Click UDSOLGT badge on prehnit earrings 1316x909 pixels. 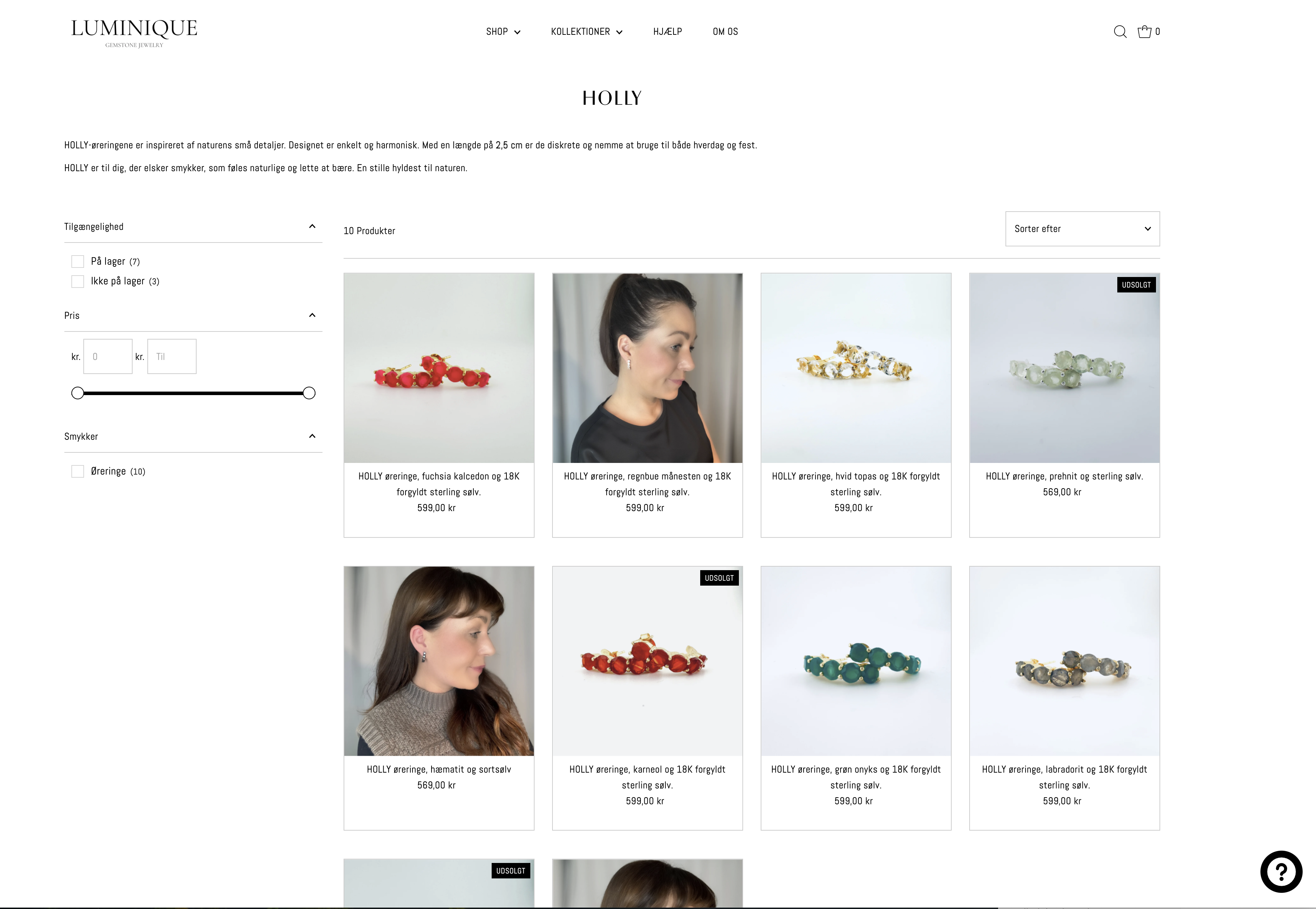click(1136, 285)
